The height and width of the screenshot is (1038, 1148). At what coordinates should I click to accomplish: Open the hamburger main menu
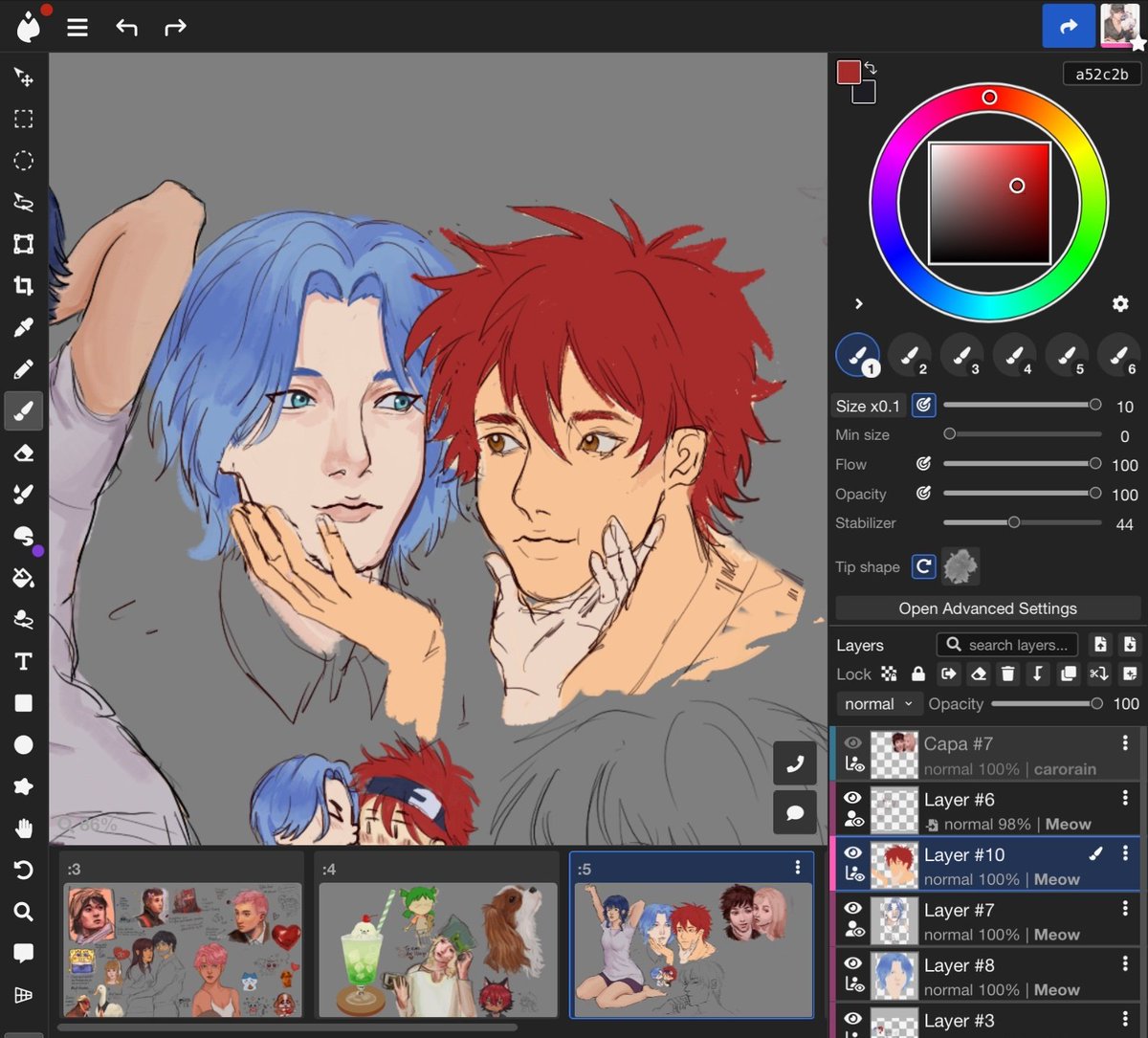[x=77, y=27]
